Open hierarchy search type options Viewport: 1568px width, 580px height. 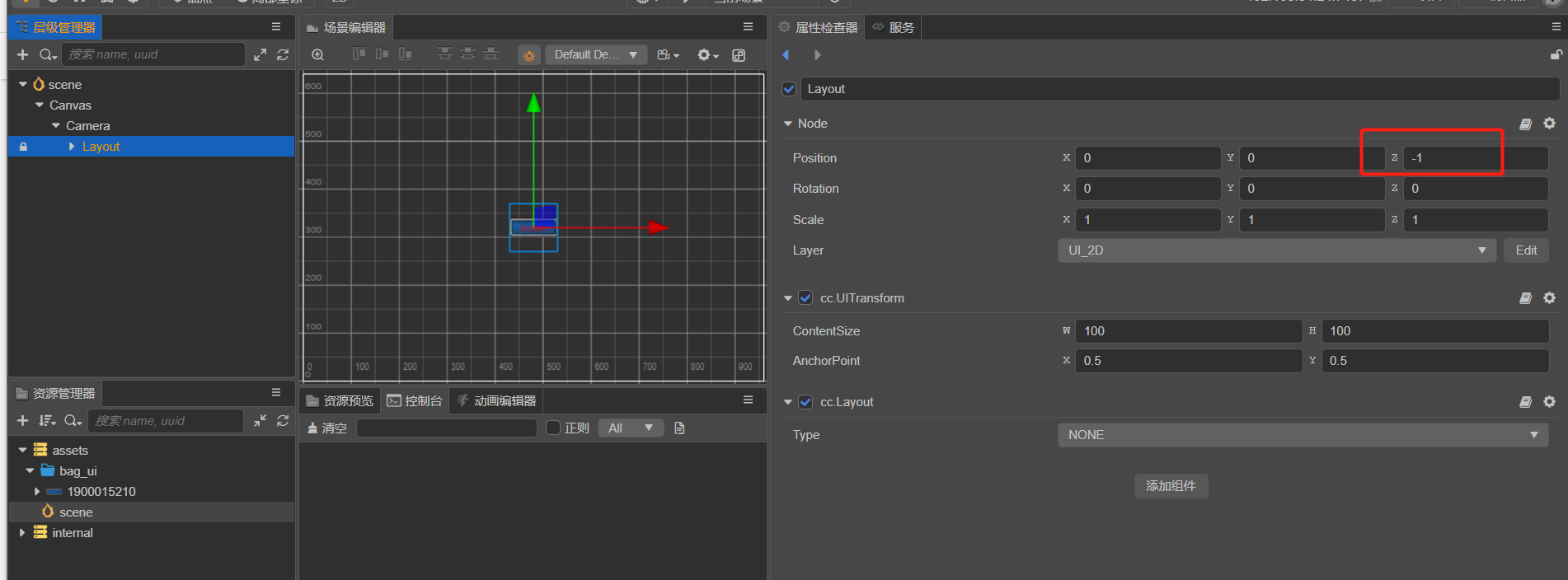(x=48, y=54)
